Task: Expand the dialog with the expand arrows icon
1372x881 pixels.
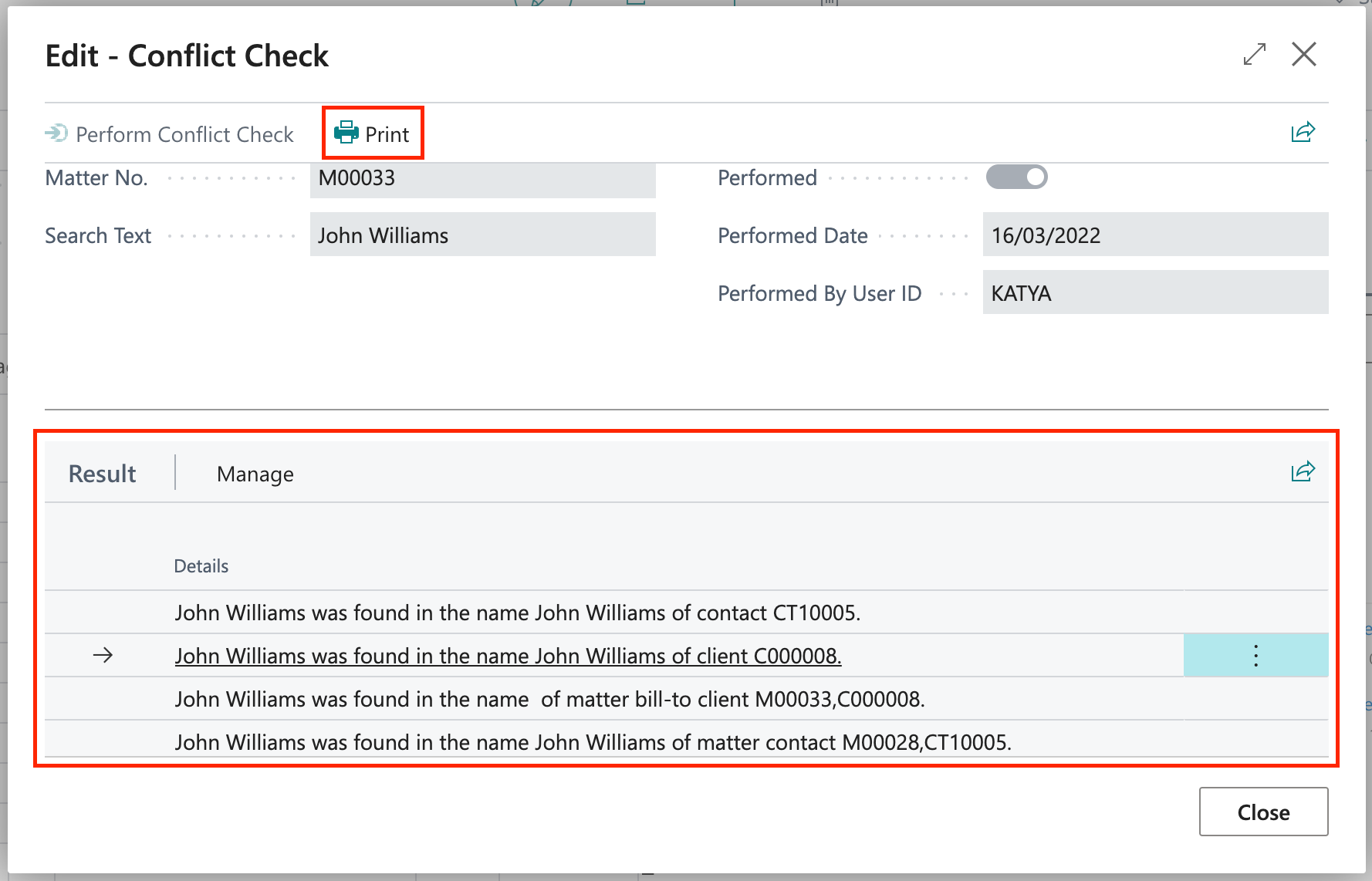Action: [x=1255, y=54]
